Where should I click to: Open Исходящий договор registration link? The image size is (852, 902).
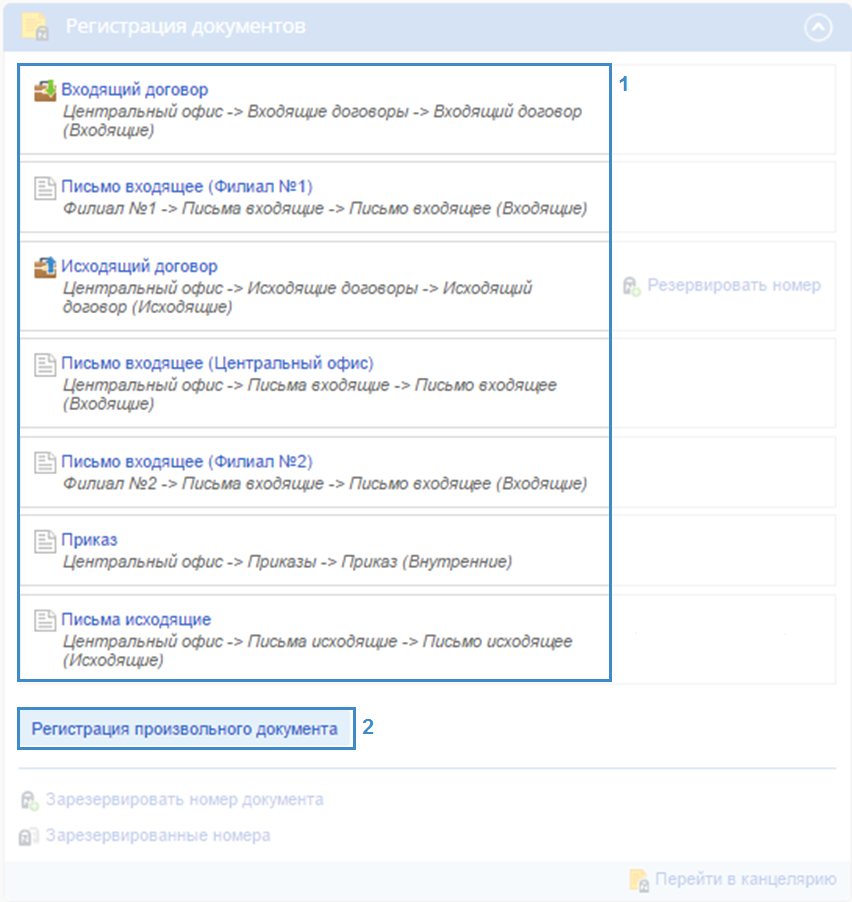[139, 266]
